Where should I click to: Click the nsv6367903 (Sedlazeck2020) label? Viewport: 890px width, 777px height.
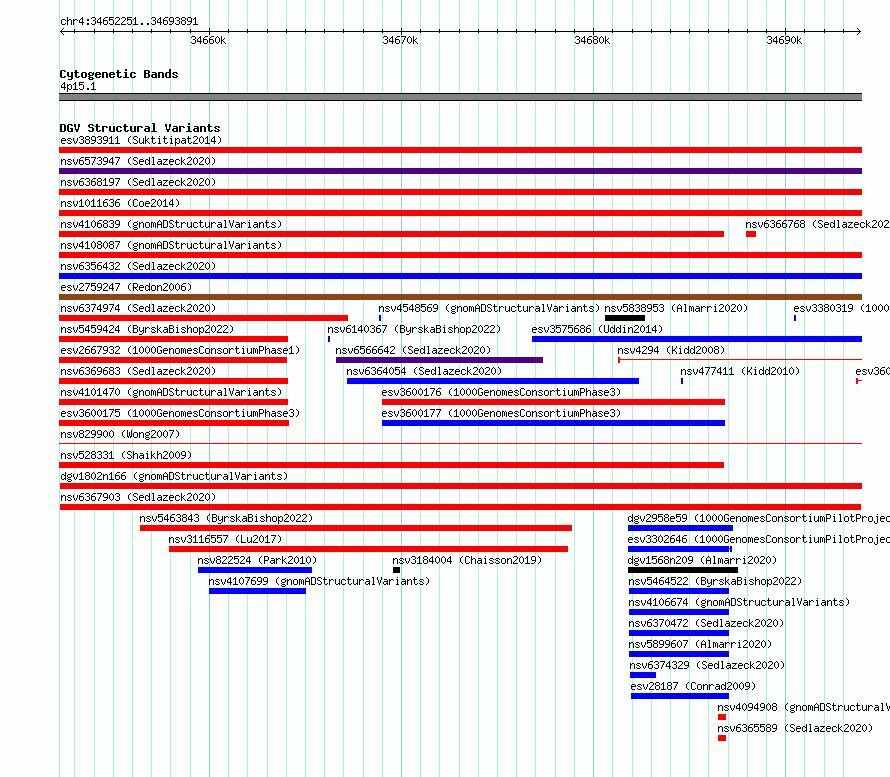point(138,497)
